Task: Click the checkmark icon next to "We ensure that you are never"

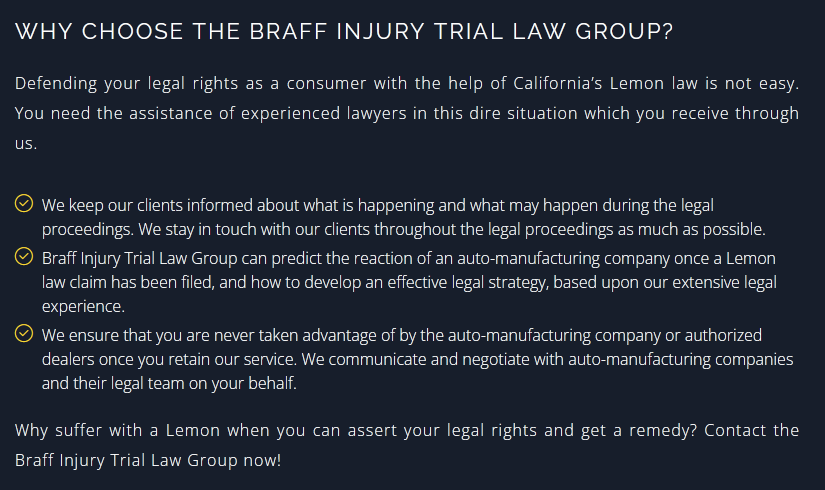Action: [x=24, y=333]
